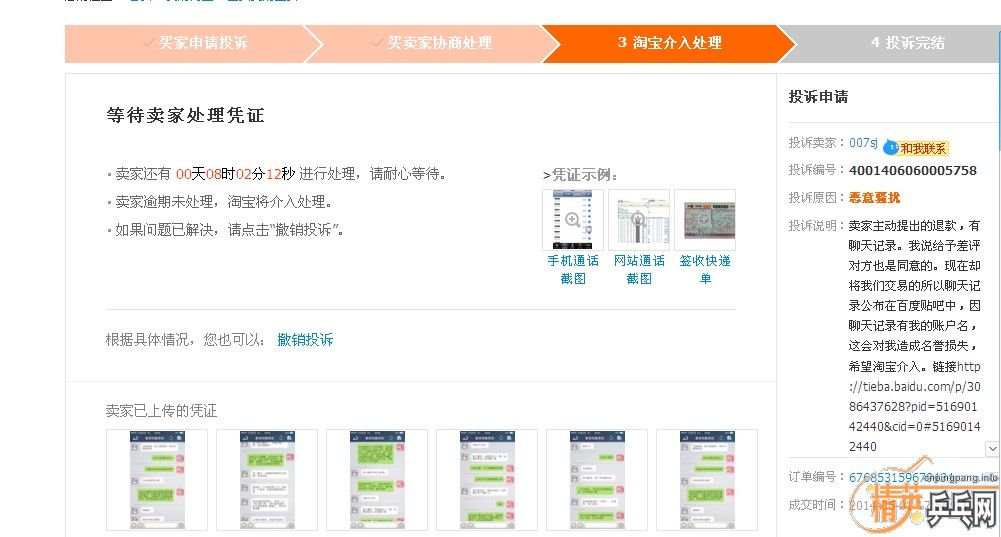
Task: Click the countdown timer 00天08时02分12秒
Action: 235,174
